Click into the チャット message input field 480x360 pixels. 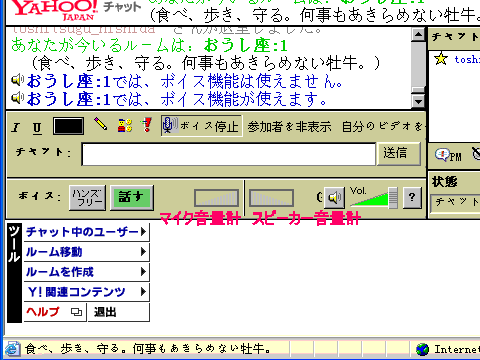click(x=229, y=154)
